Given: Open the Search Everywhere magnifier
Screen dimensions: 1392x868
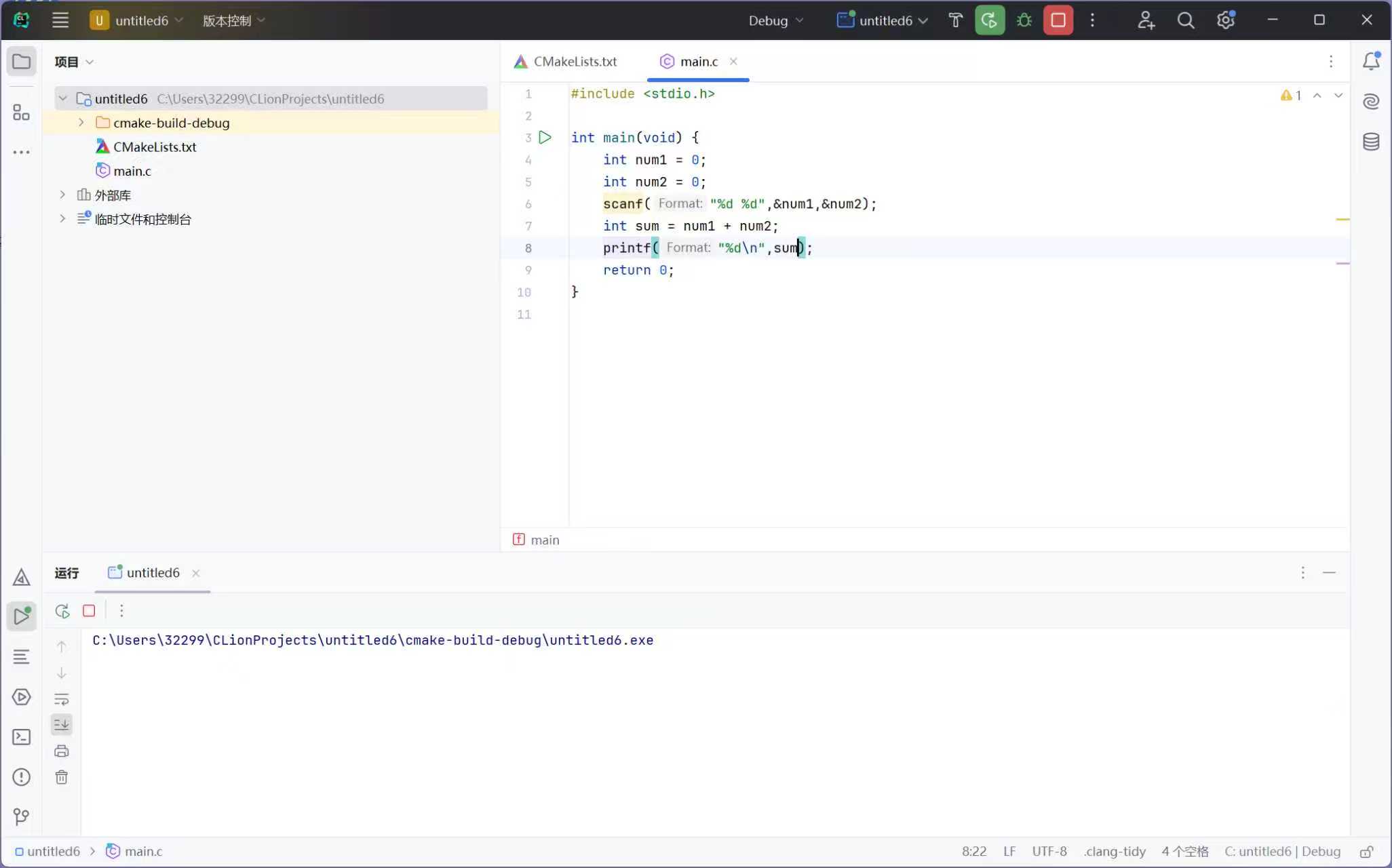Looking at the screenshot, I should [x=1185, y=20].
